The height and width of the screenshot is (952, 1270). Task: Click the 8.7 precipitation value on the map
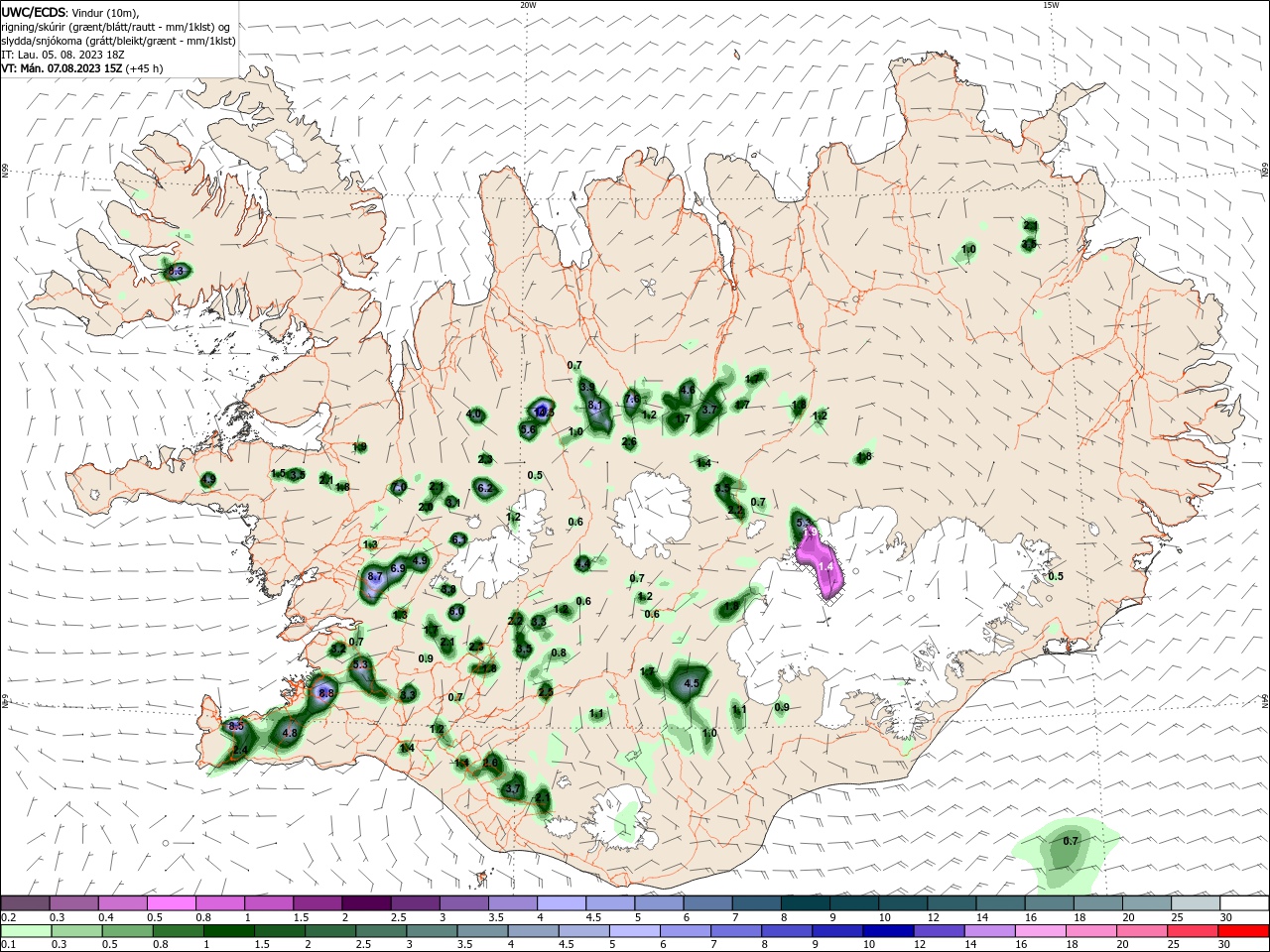coord(375,576)
